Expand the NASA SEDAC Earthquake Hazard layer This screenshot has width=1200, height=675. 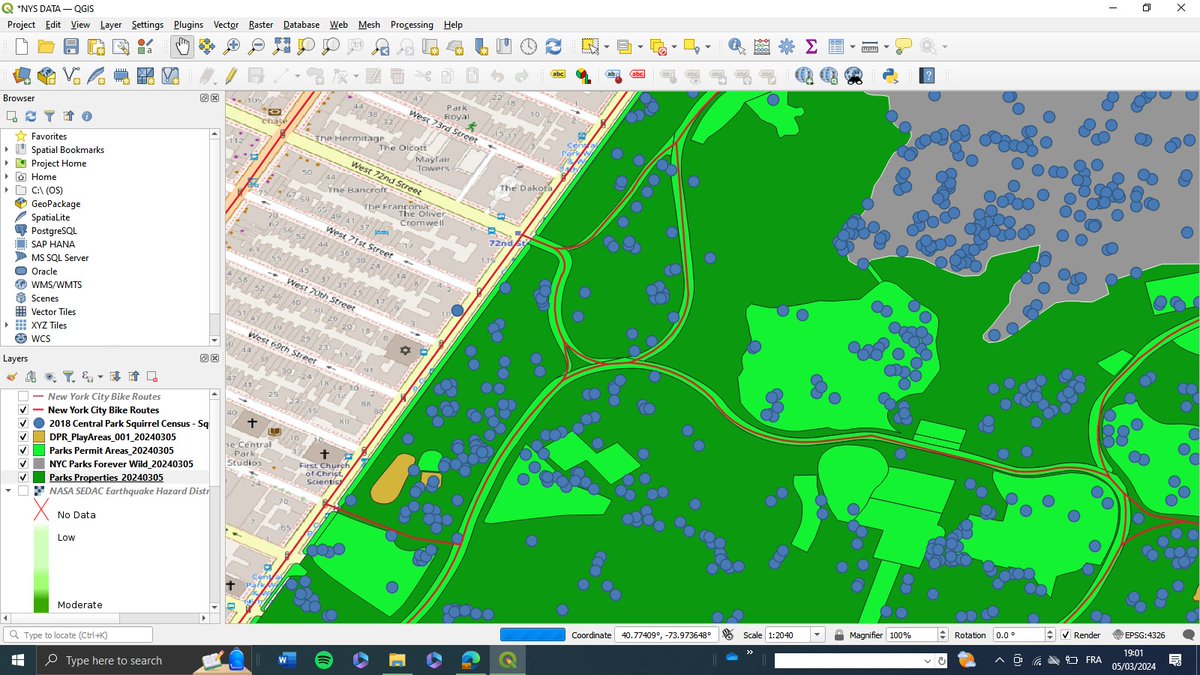tap(8, 491)
